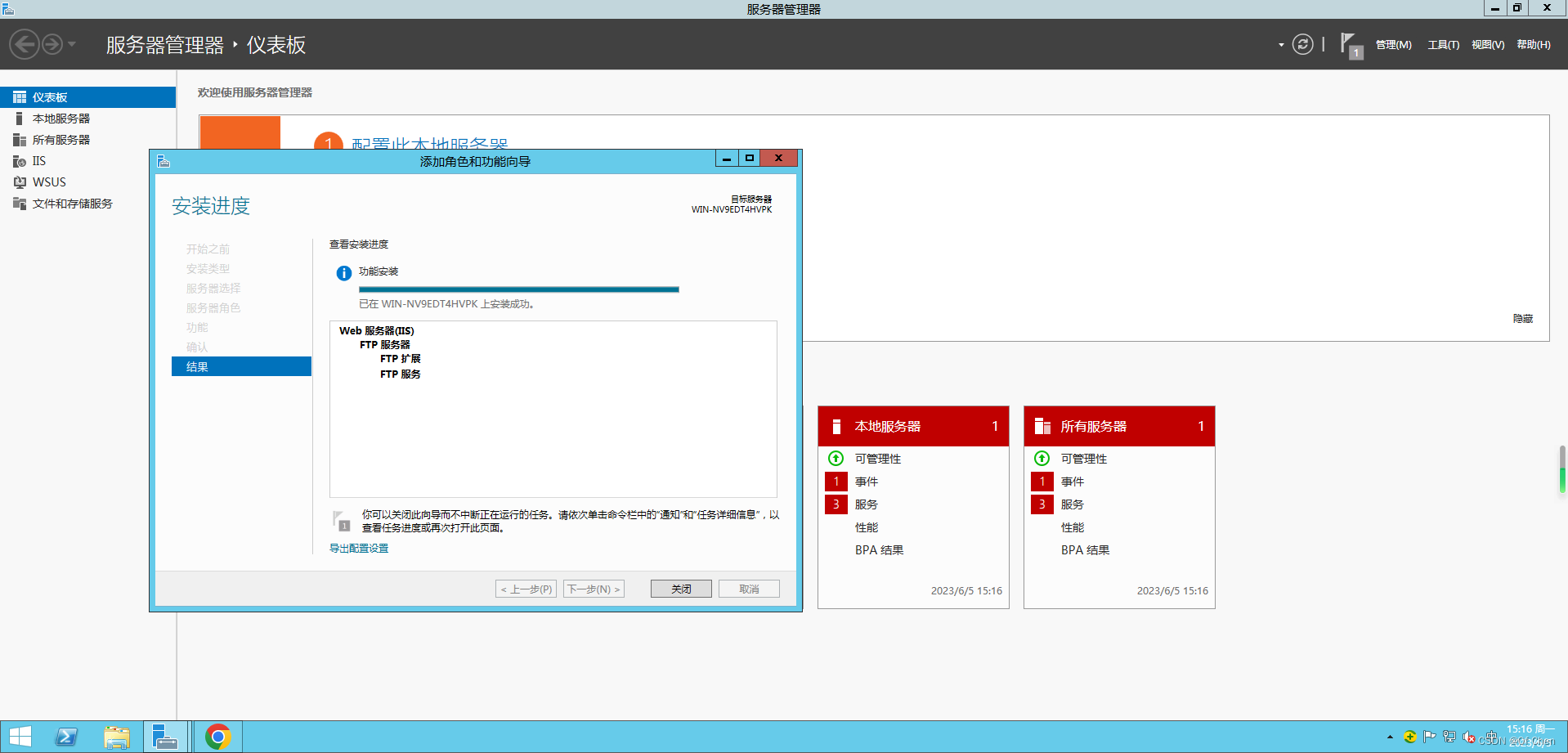Click the 所有服务器 icon in the sidebar
This screenshot has width=1568, height=753.
point(20,140)
